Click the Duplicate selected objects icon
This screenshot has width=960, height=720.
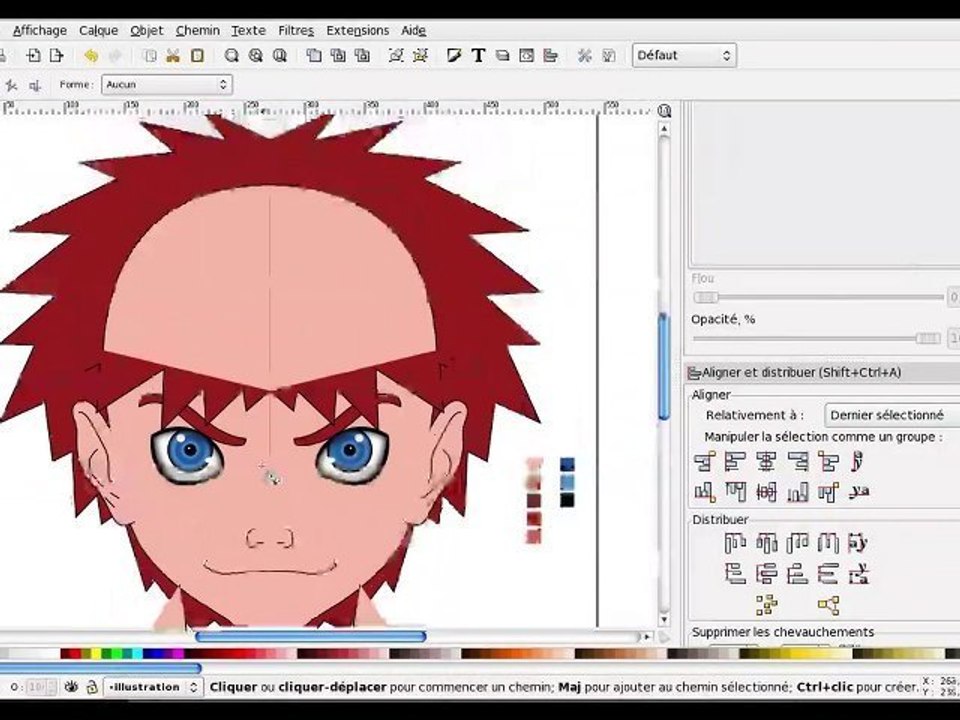(314, 56)
